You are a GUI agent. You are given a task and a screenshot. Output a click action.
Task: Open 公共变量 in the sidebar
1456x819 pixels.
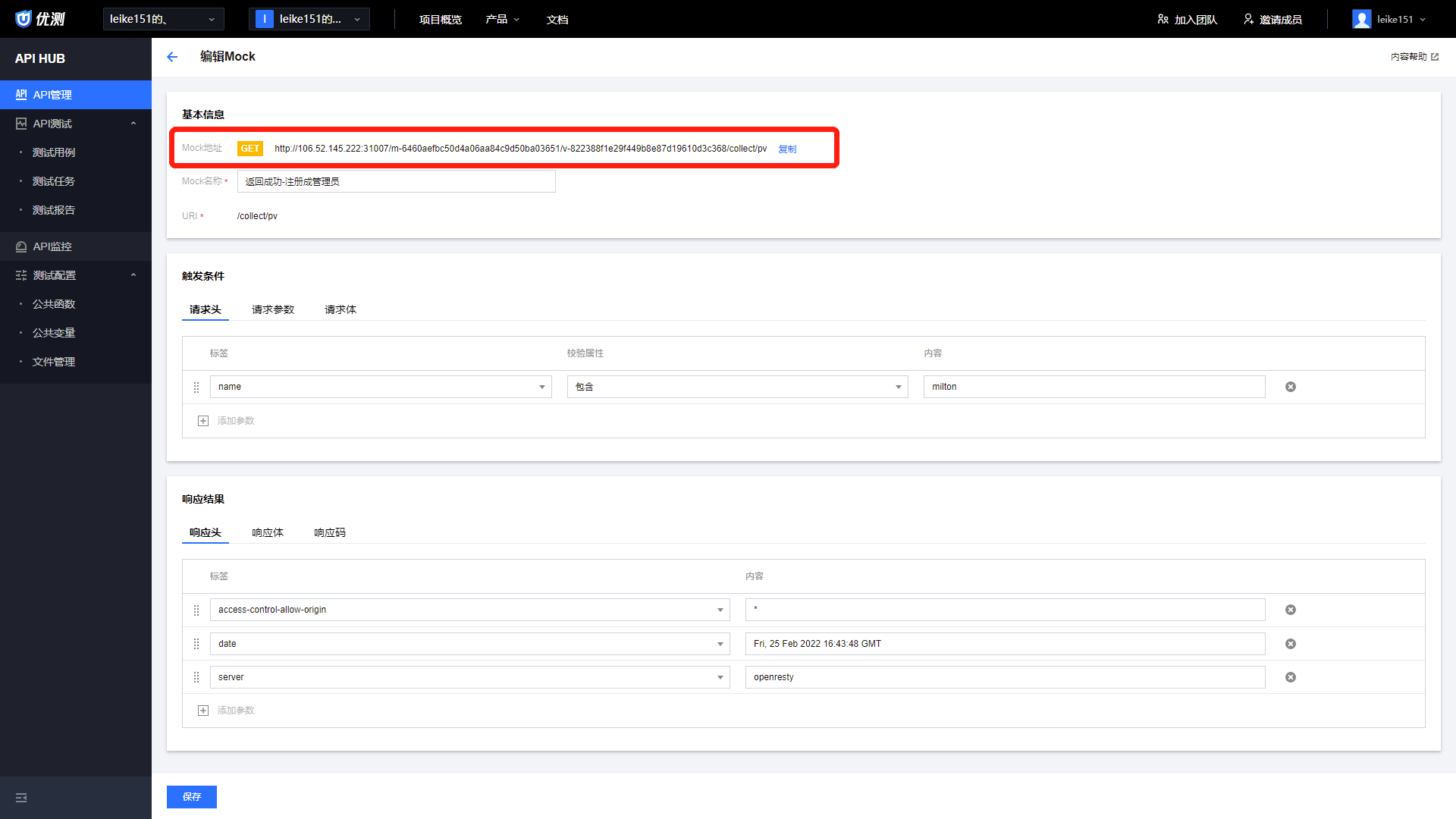54,333
